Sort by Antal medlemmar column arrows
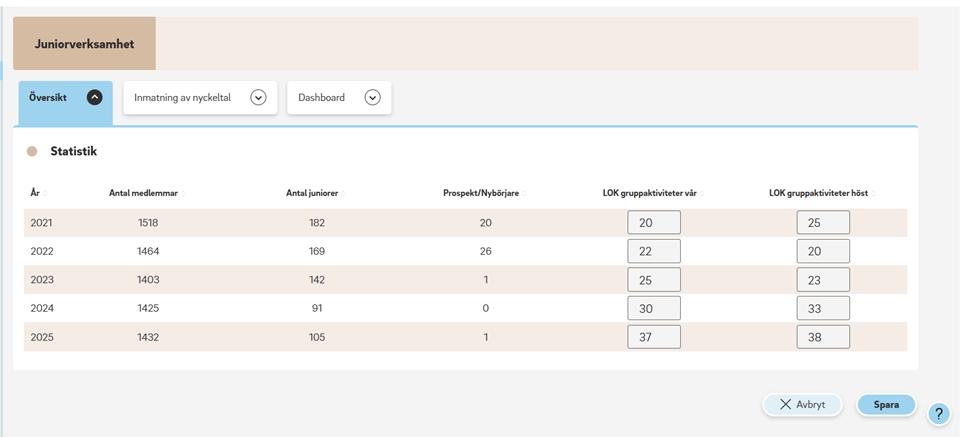 (183, 193)
